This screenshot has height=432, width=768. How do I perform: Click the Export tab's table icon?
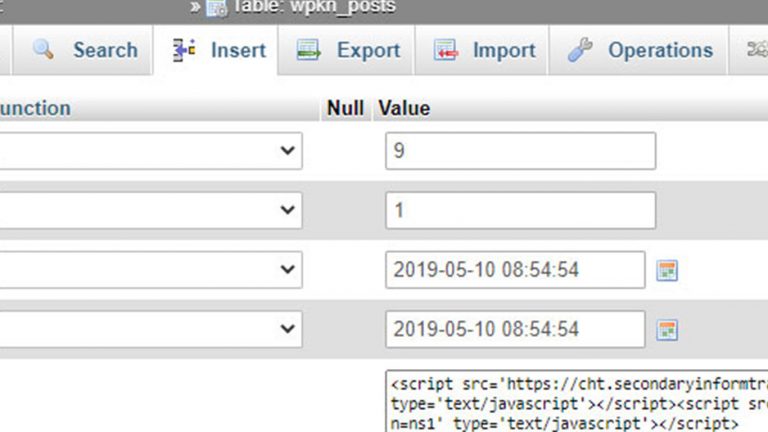pyautogui.click(x=308, y=50)
